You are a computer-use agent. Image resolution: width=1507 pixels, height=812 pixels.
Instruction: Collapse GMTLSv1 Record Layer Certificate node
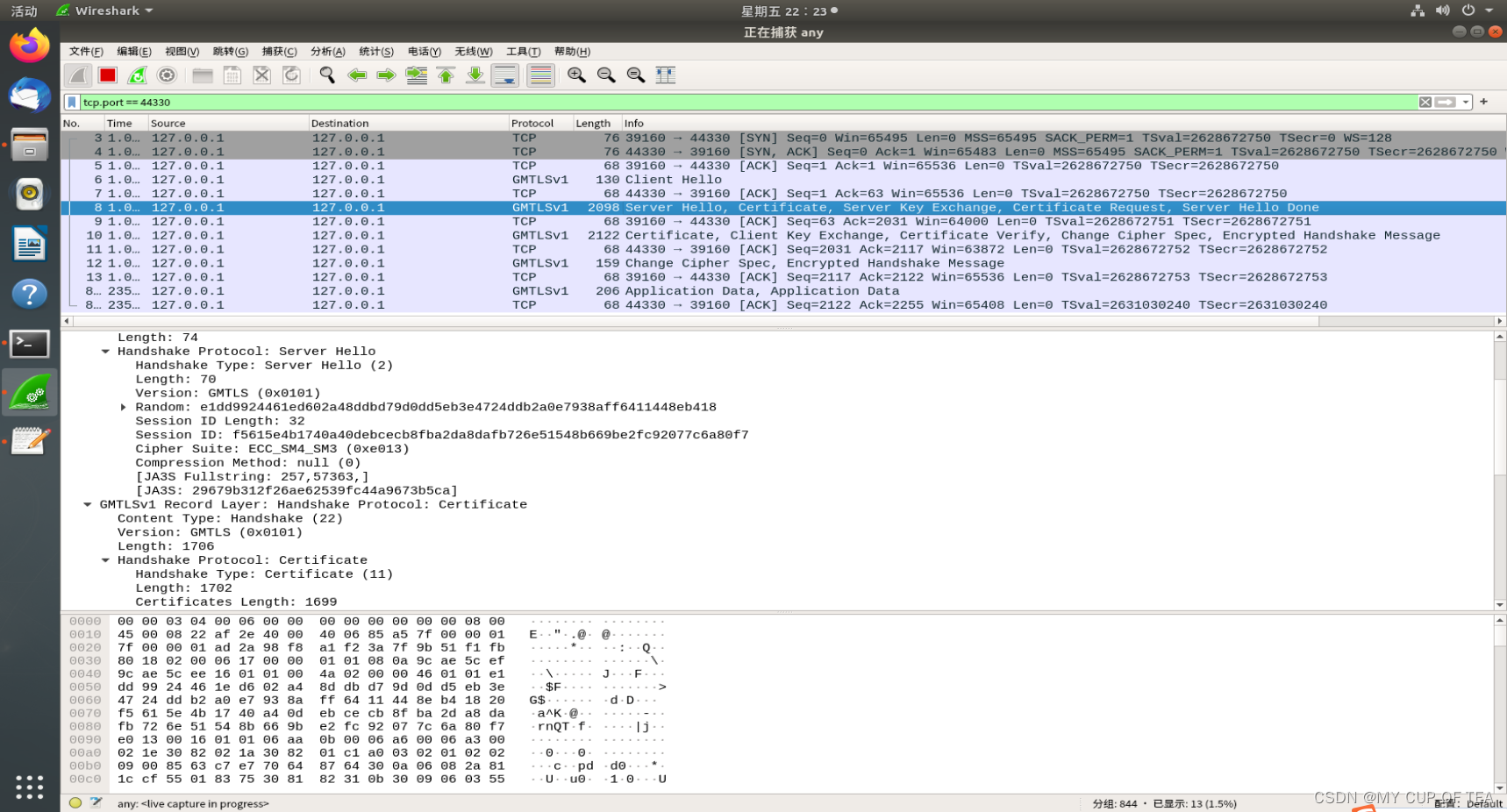(88, 505)
